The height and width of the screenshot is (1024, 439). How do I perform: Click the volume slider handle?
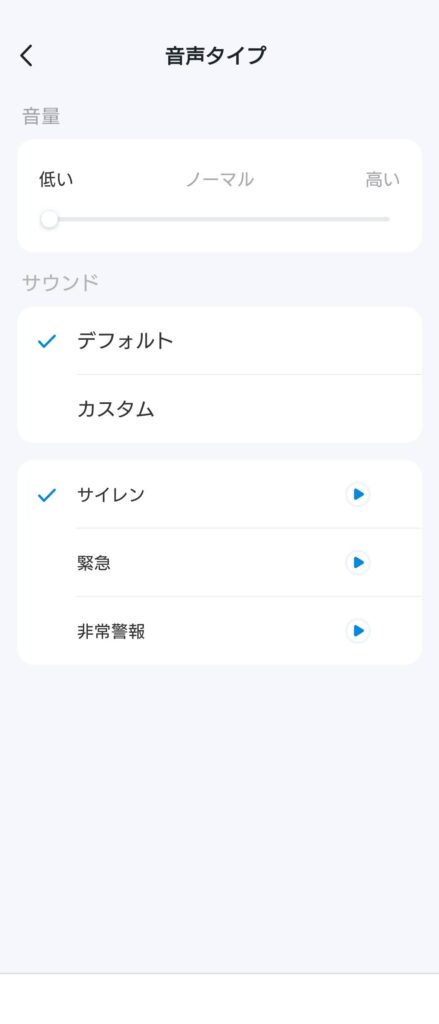(x=50, y=219)
